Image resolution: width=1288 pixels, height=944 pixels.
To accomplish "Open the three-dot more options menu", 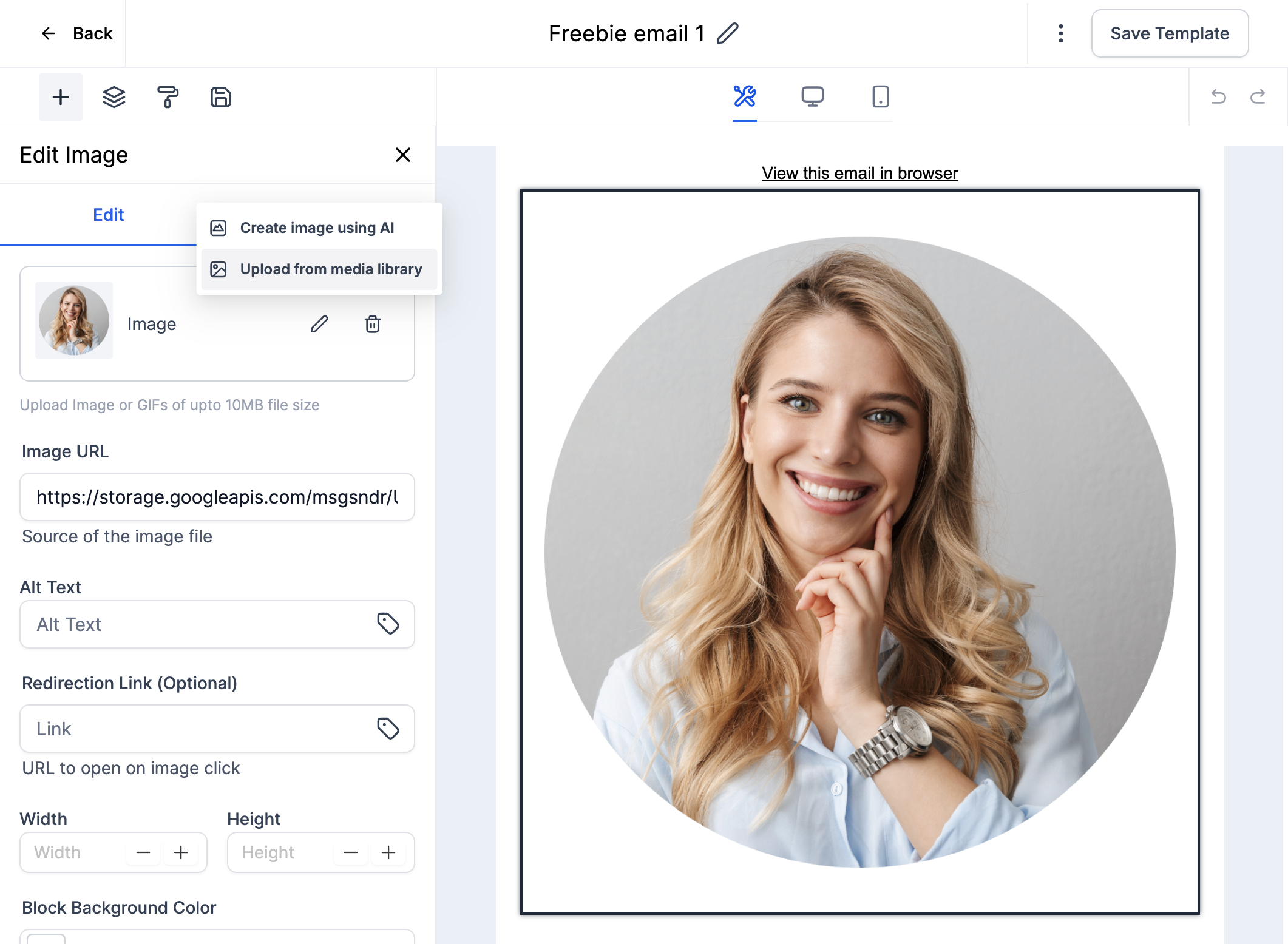I will (1060, 33).
